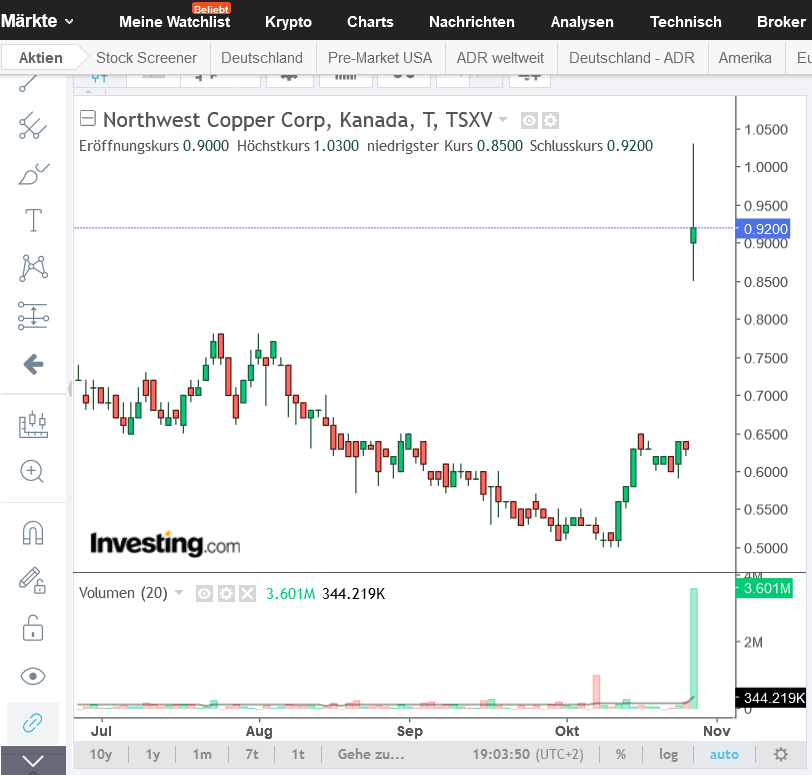812x775 pixels.
Task: Open the Broker menu item
Action: pyautogui.click(x=781, y=22)
